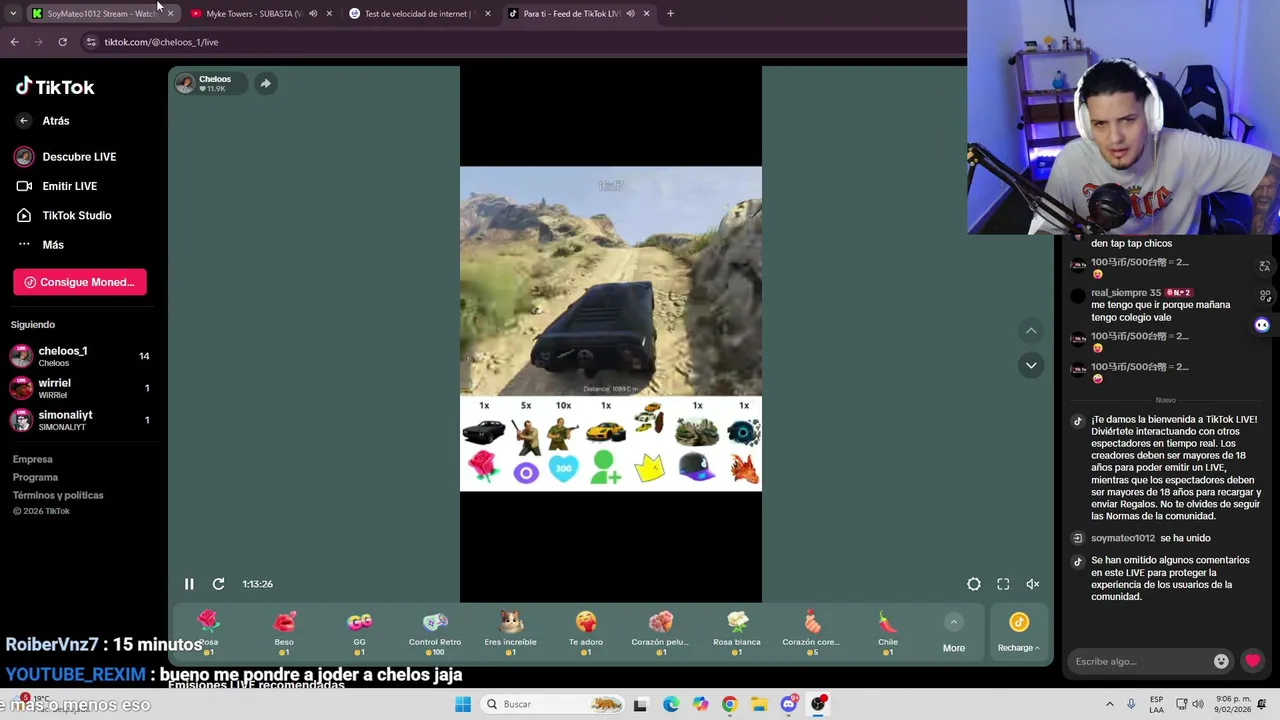Click the taskbar Buscar search box

[553, 704]
